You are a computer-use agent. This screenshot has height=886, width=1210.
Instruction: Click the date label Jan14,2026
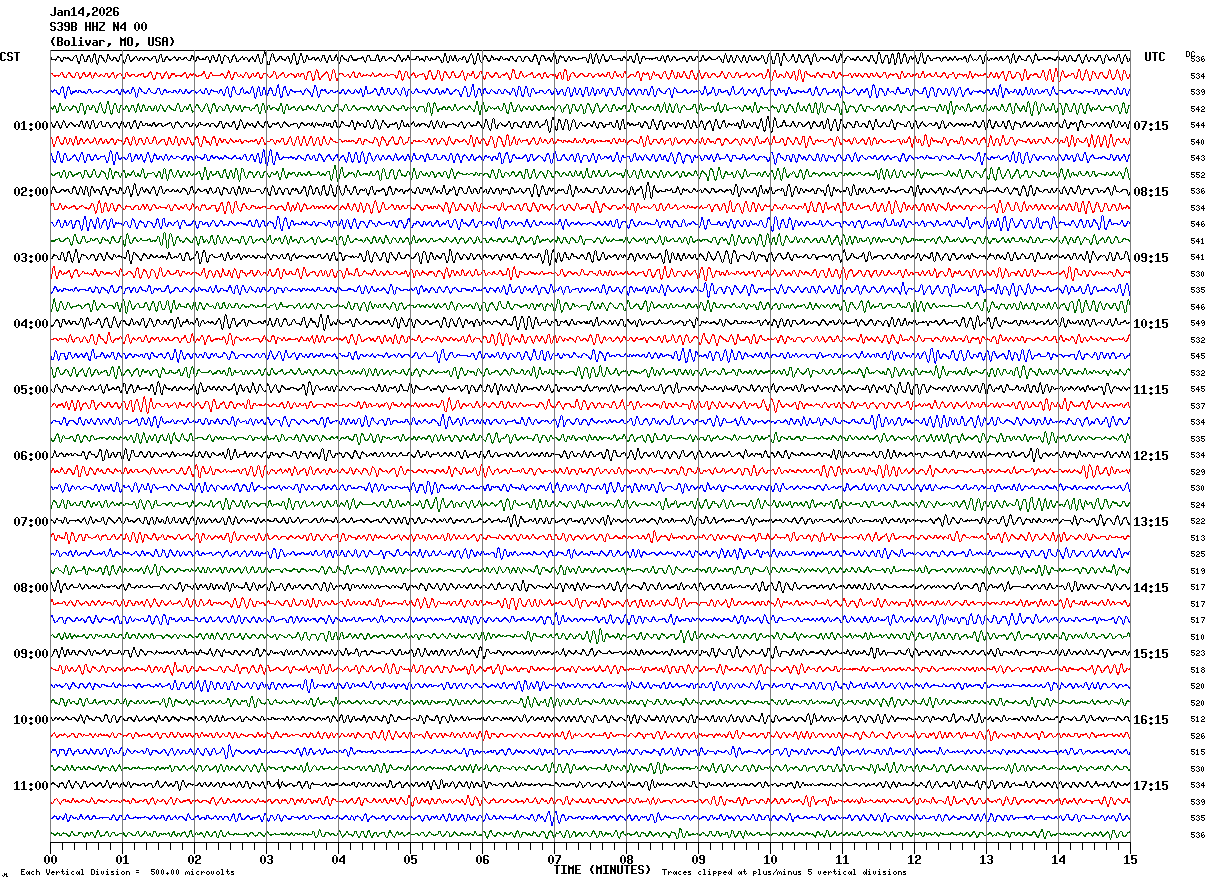pyautogui.click(x=84, y=12)
